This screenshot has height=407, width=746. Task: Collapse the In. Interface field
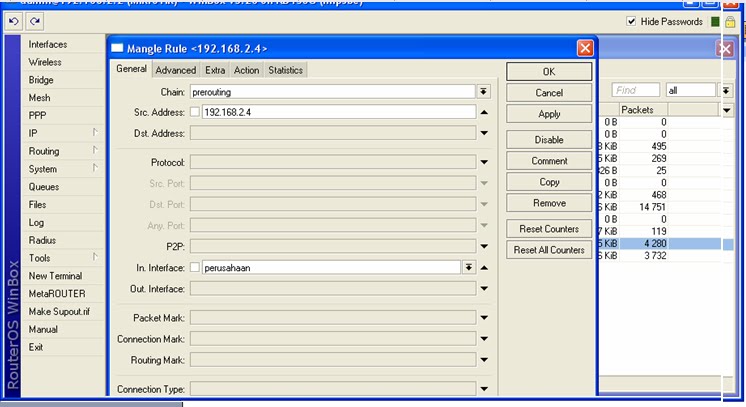click(x=484, y=268)
